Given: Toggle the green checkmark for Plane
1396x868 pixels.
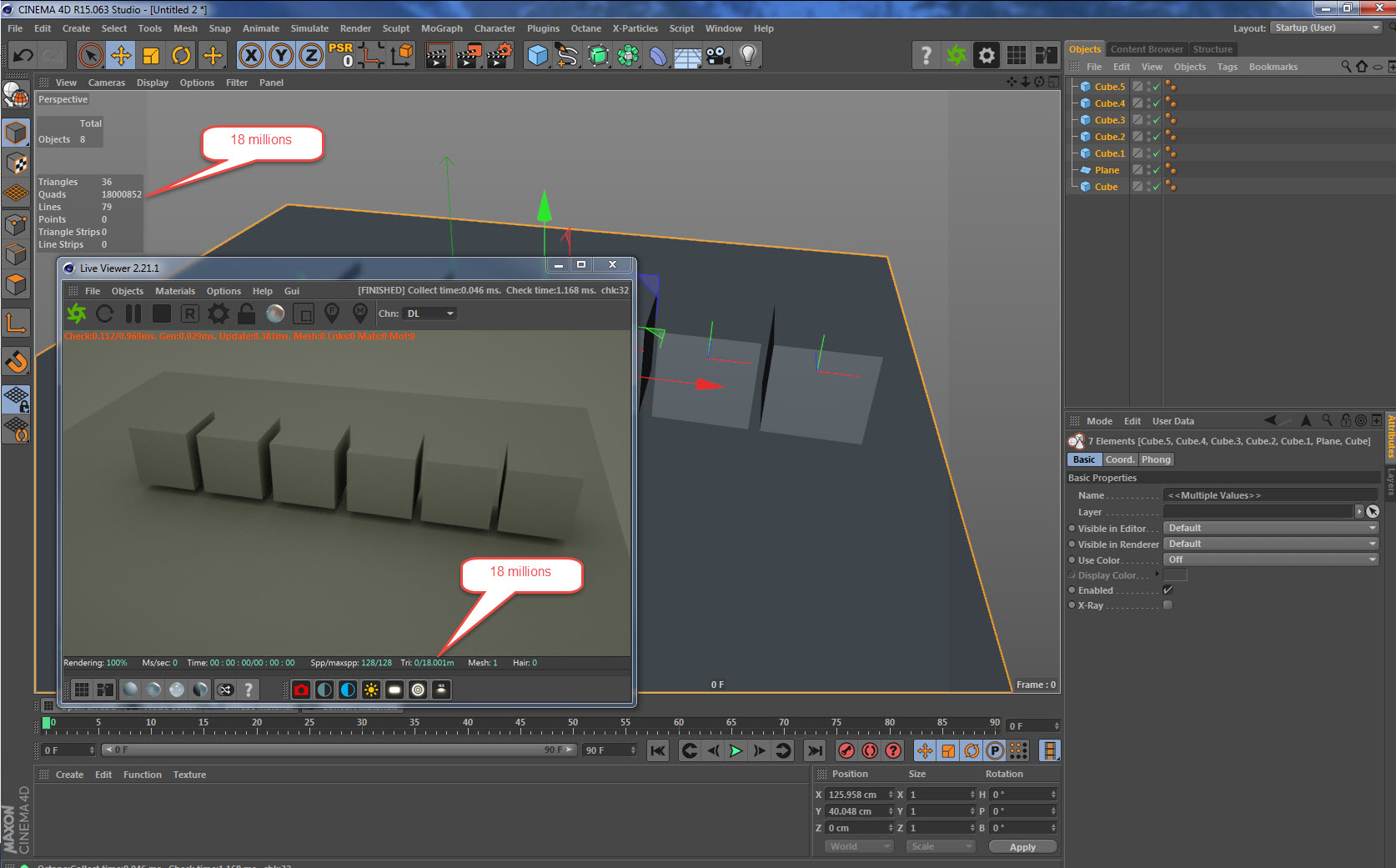Looking at the screenshot, I should coord(1157,170).
